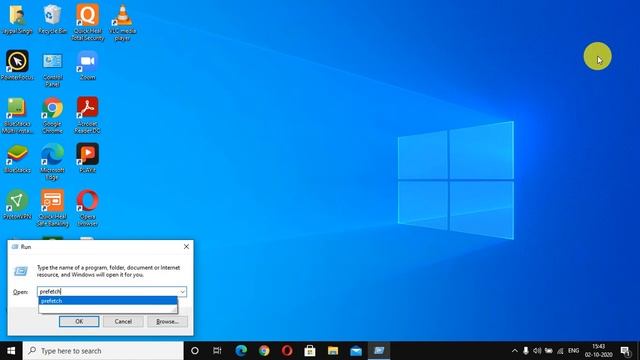Launch Microsoft Edge from the taskbar
The width and height of the screenshot is (640, 360).
point(241,351)
